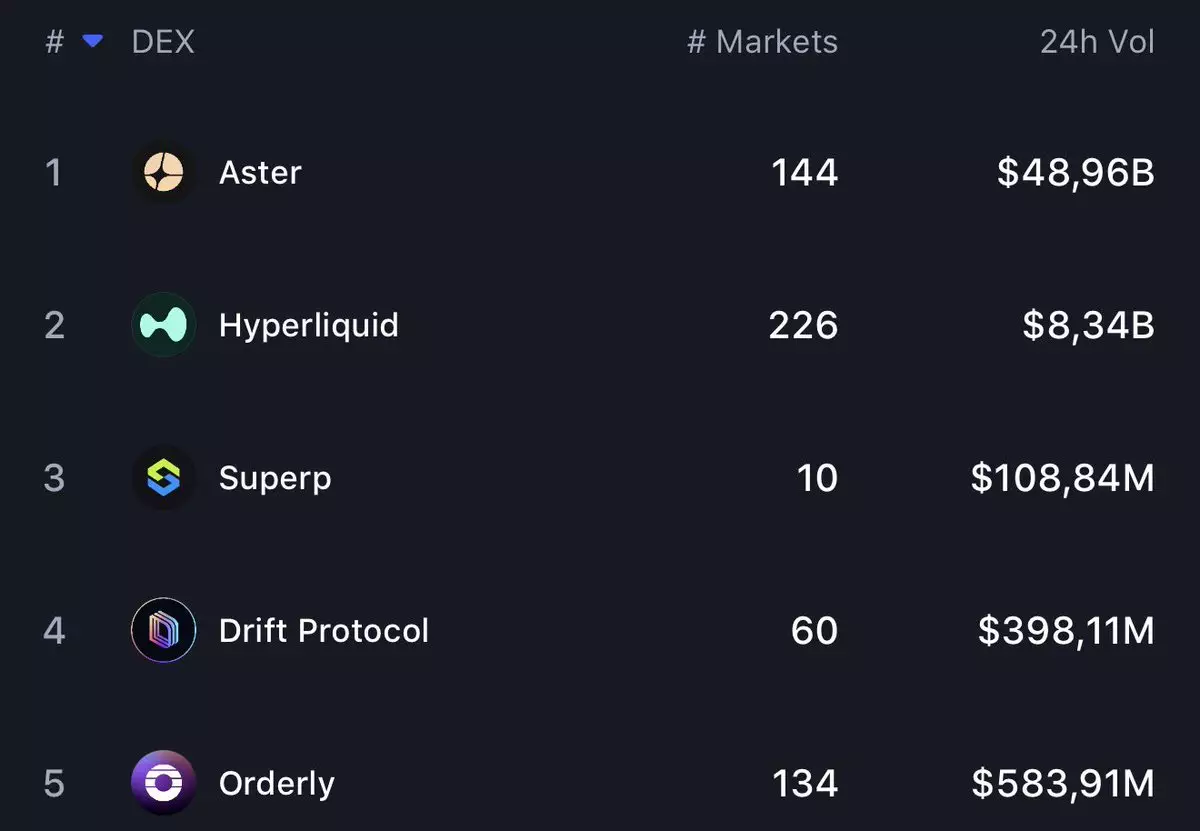Click Orderly's $583,91M volume value

1062,783
